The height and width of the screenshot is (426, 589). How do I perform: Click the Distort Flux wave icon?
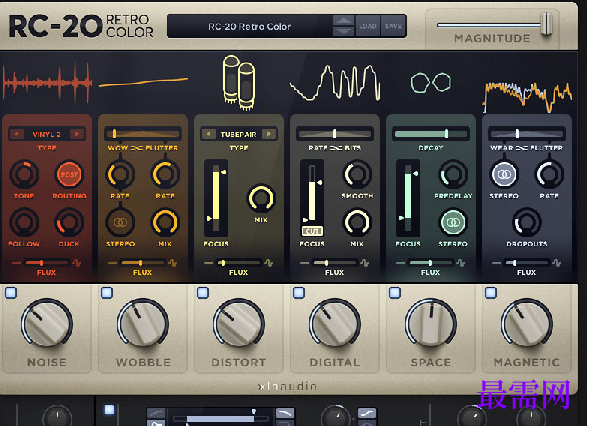tap(269, 263)
